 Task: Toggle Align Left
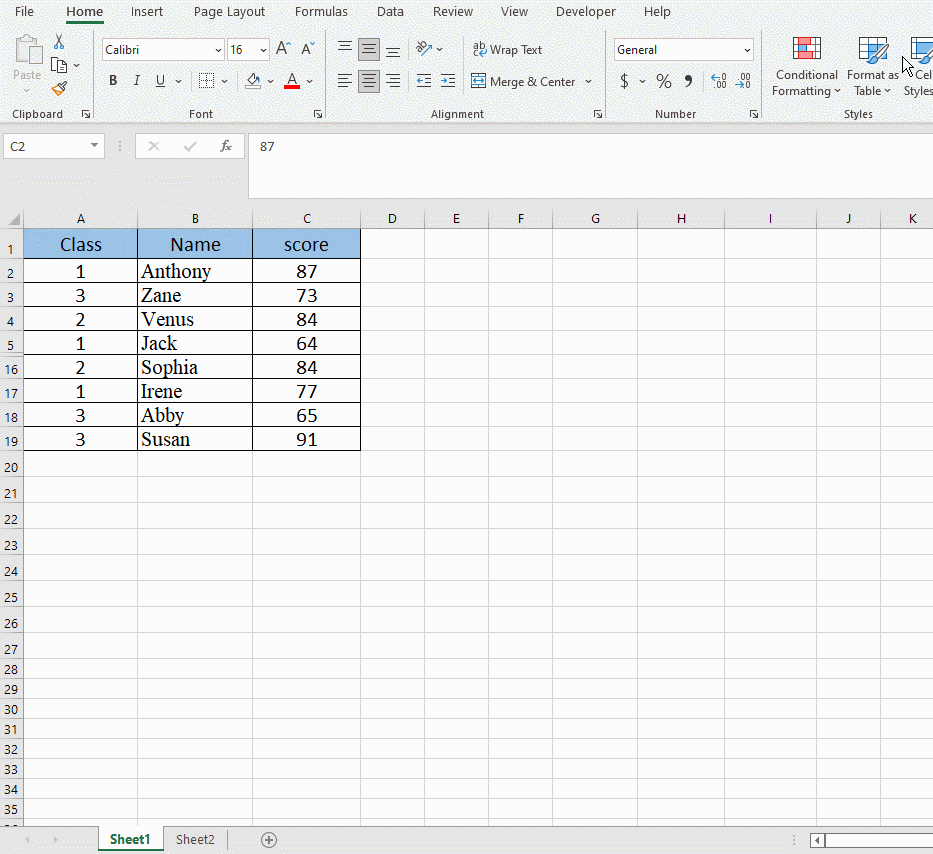[345, 81]
